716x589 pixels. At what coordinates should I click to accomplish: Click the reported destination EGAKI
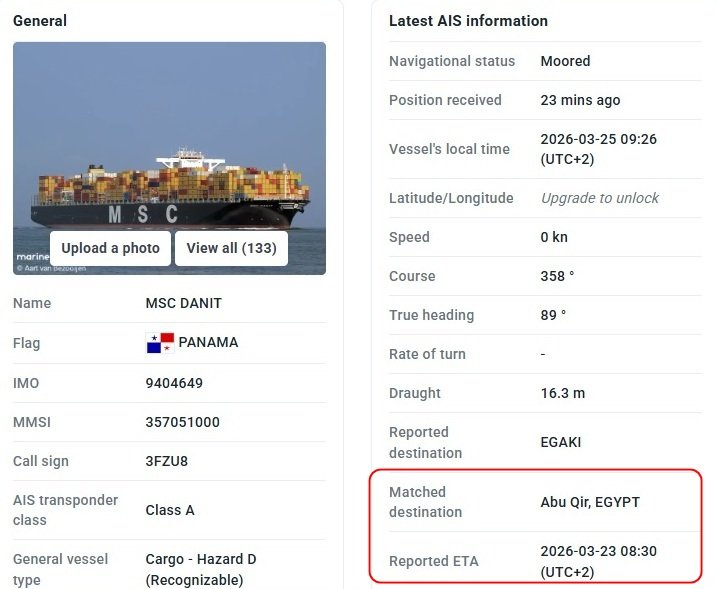point(560,442)
